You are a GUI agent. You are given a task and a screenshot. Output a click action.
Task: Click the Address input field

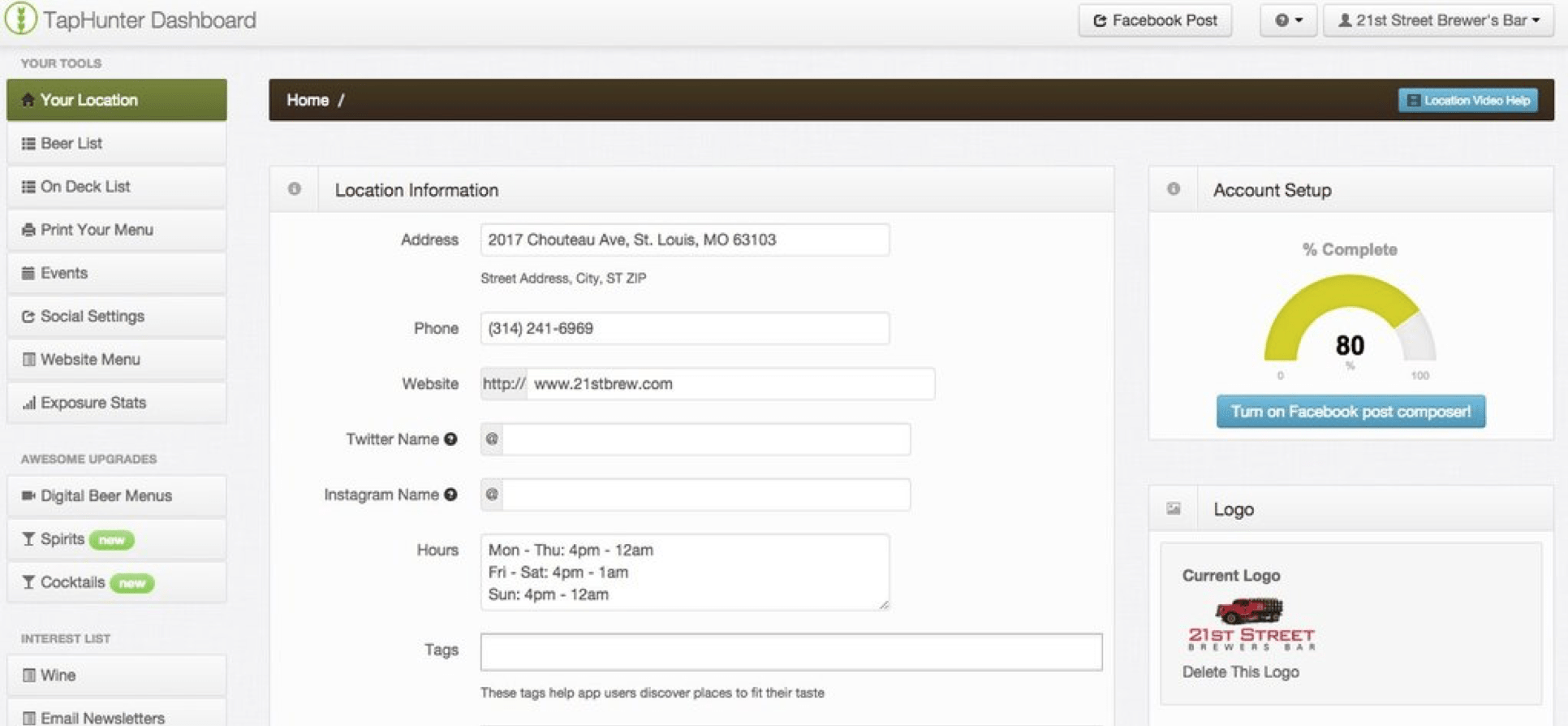(685, 240)
